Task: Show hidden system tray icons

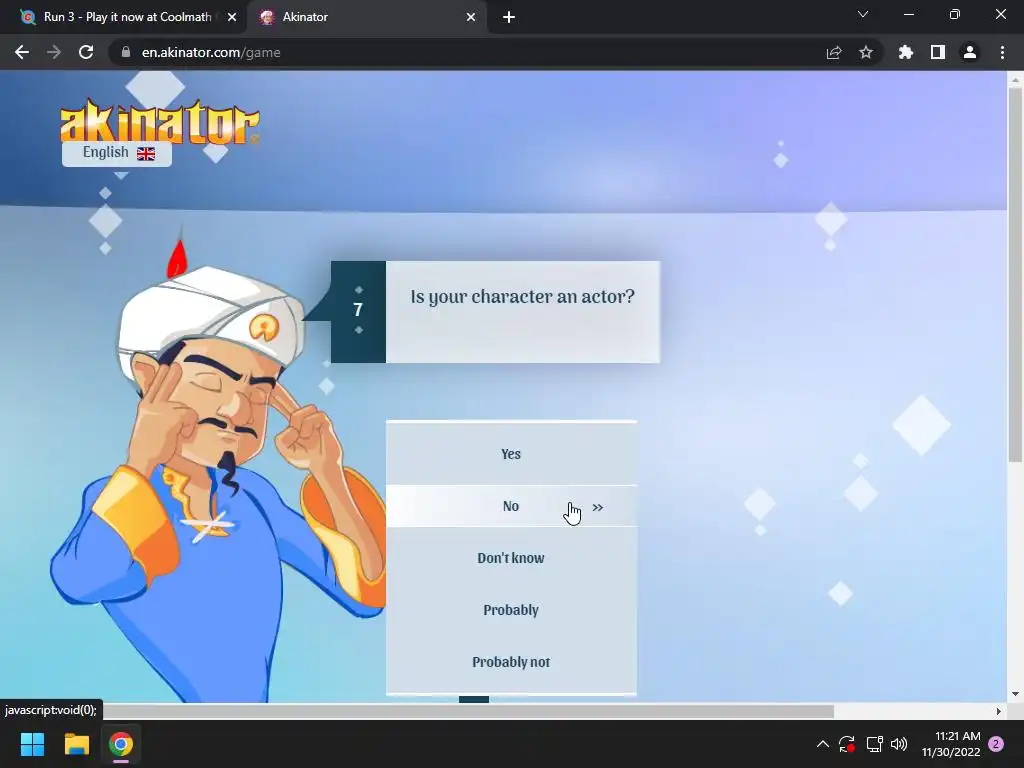Action: 823,744
